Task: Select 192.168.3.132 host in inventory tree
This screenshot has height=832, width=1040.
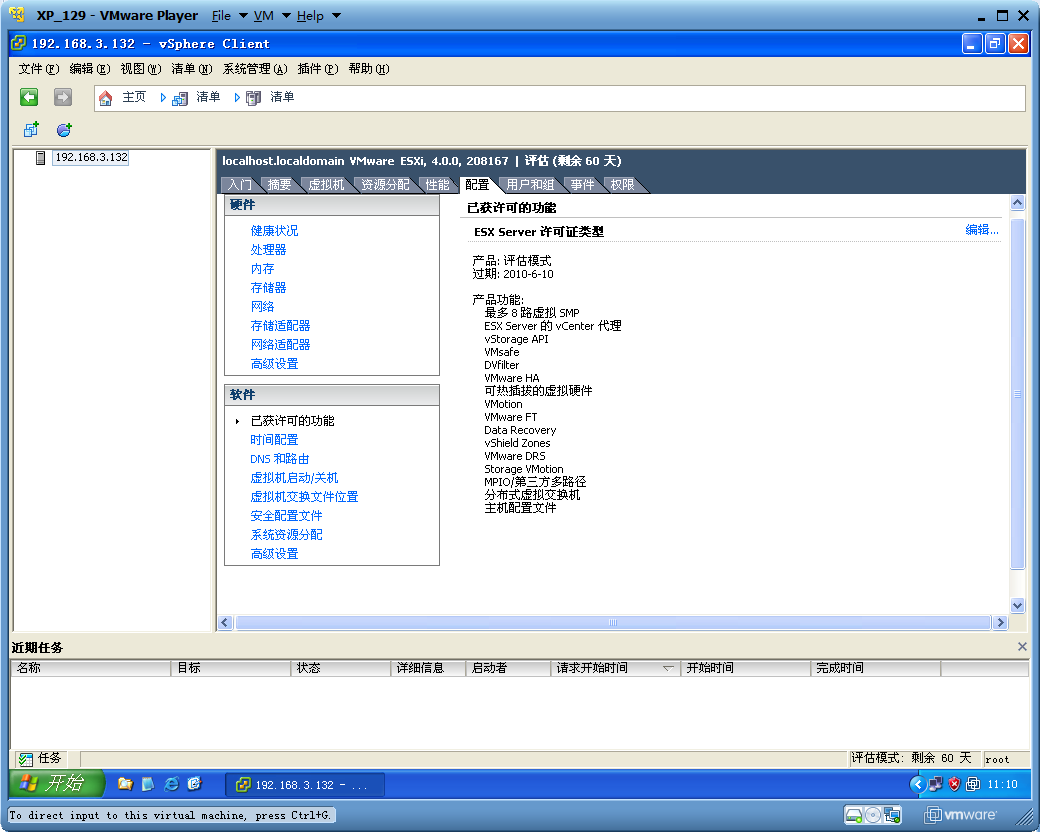Action: coord(91,157)
